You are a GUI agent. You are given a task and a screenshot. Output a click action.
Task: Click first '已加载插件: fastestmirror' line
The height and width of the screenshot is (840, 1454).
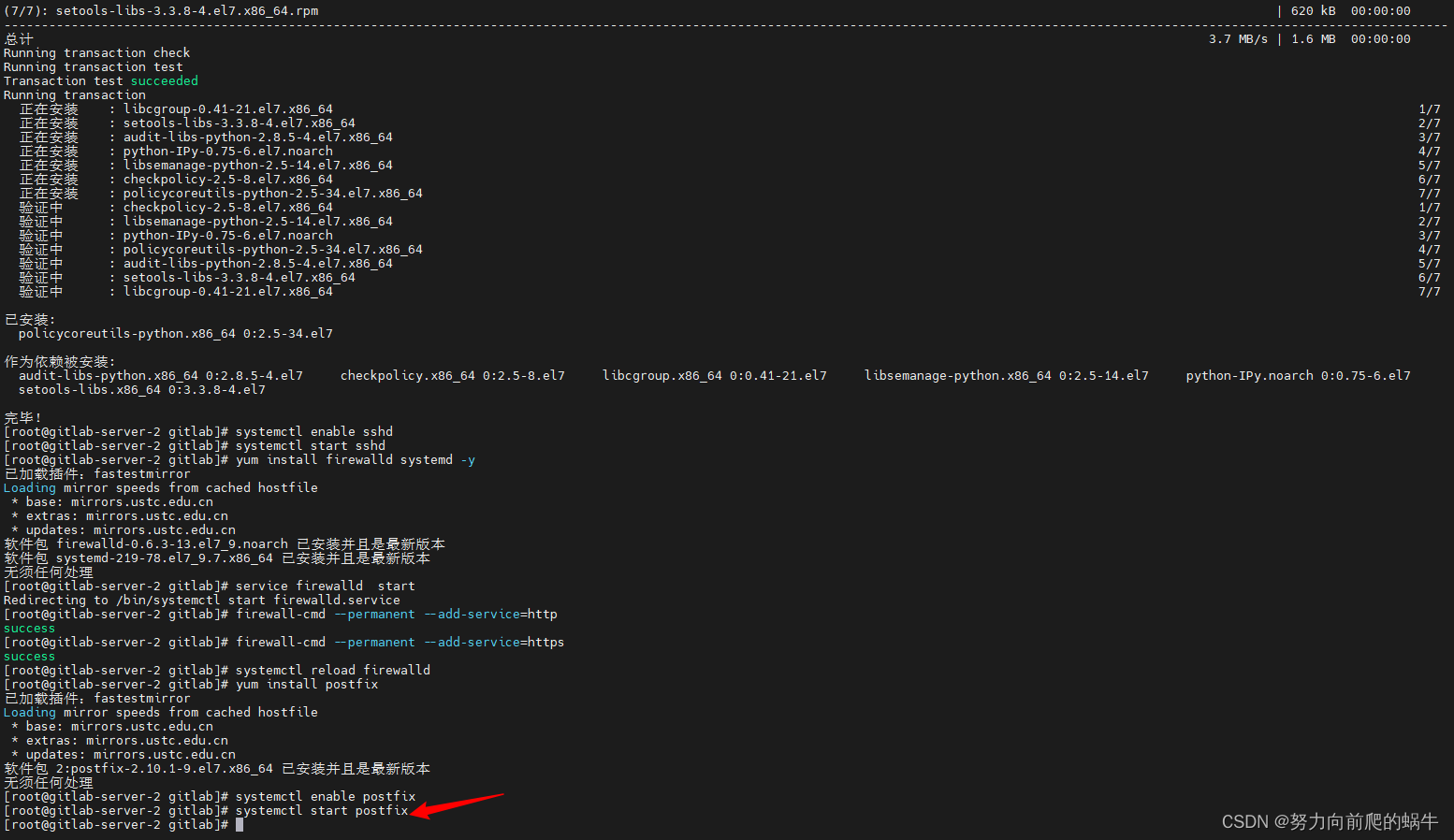coord(97,474)
